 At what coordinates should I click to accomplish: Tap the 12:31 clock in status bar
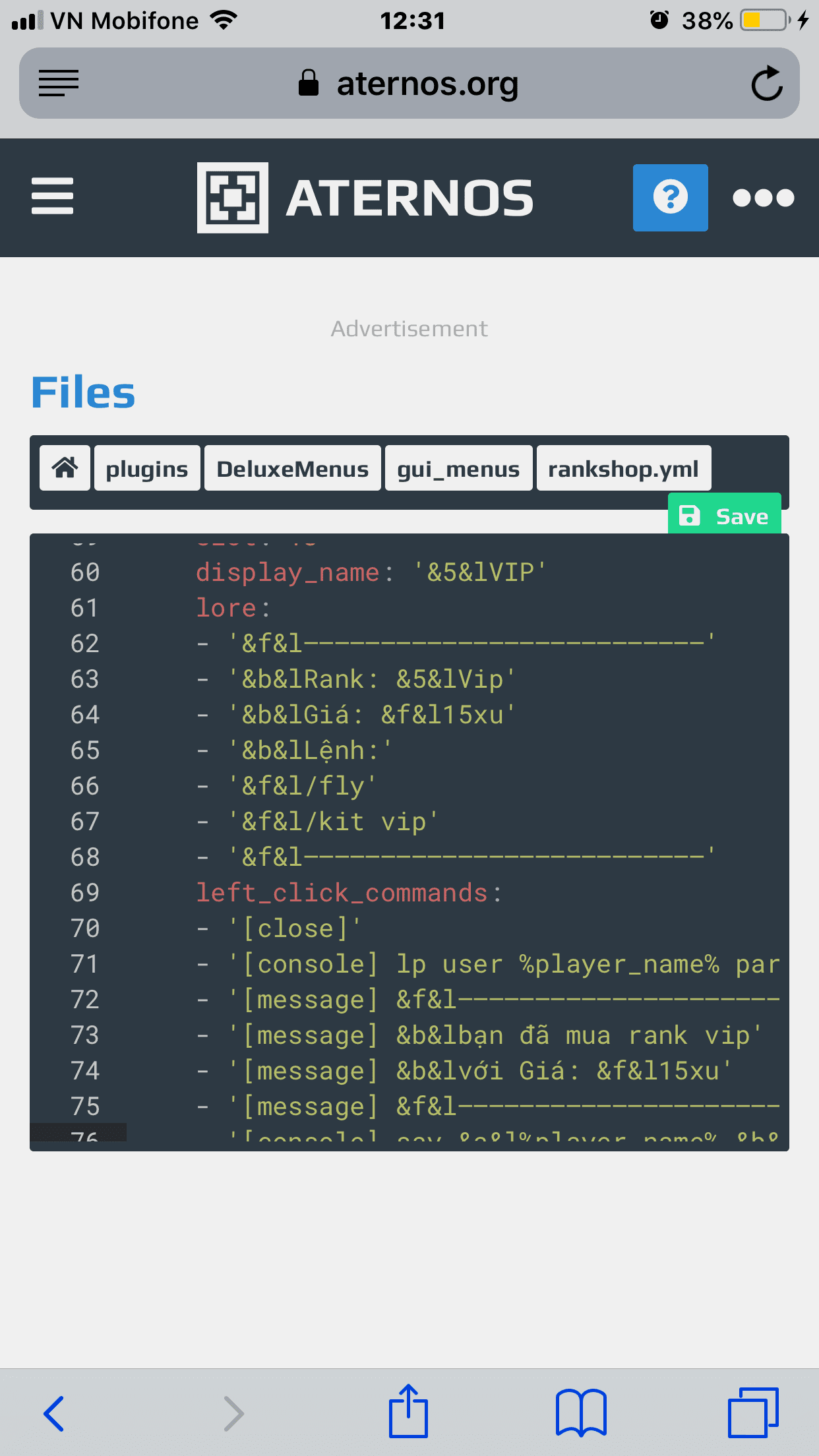click(x=412, y=21)
